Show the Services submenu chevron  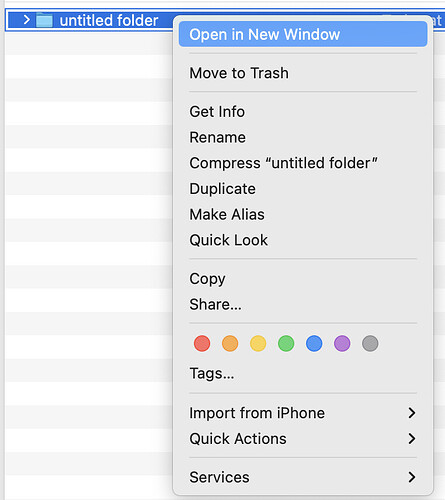coord(412,477)
